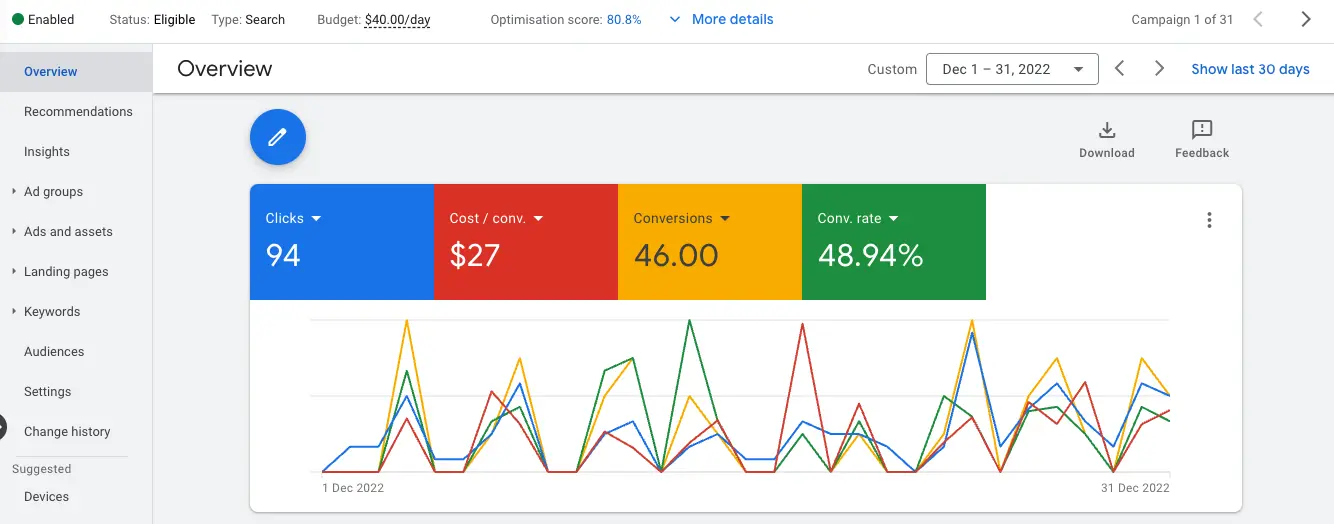Go to next campaign arrow
Viewport: 1334px width, 524px height.
coord(1305,19)
